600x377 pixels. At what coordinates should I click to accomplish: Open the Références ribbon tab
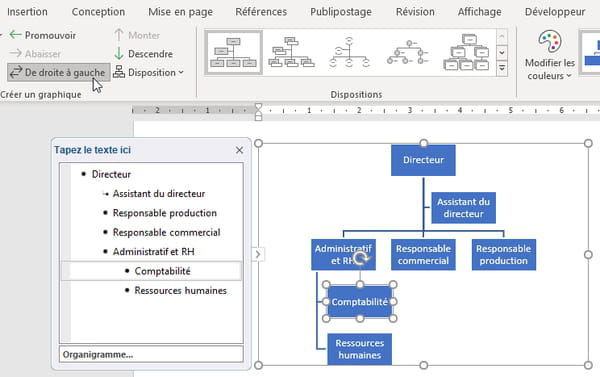(261, 12)
